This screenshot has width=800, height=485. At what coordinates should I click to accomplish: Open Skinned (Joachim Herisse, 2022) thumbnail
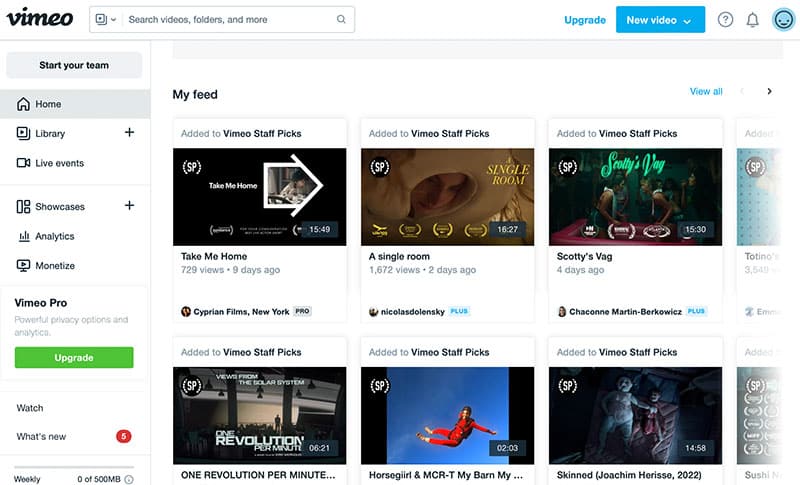(635, 415)
